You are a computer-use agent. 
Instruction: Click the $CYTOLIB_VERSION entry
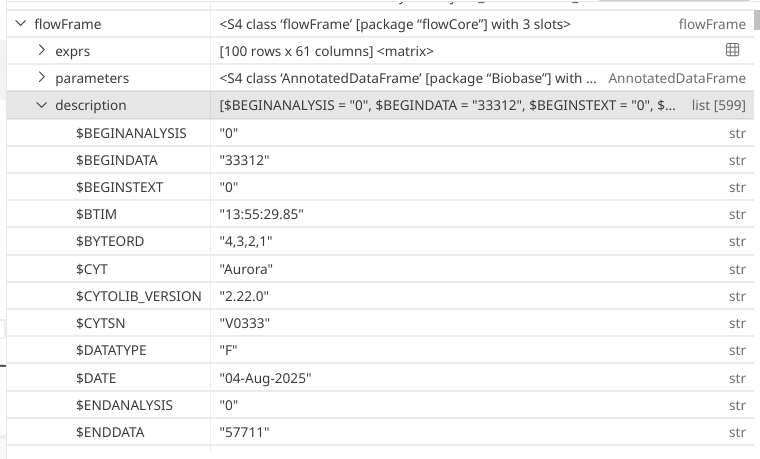[x=139, y=296]
